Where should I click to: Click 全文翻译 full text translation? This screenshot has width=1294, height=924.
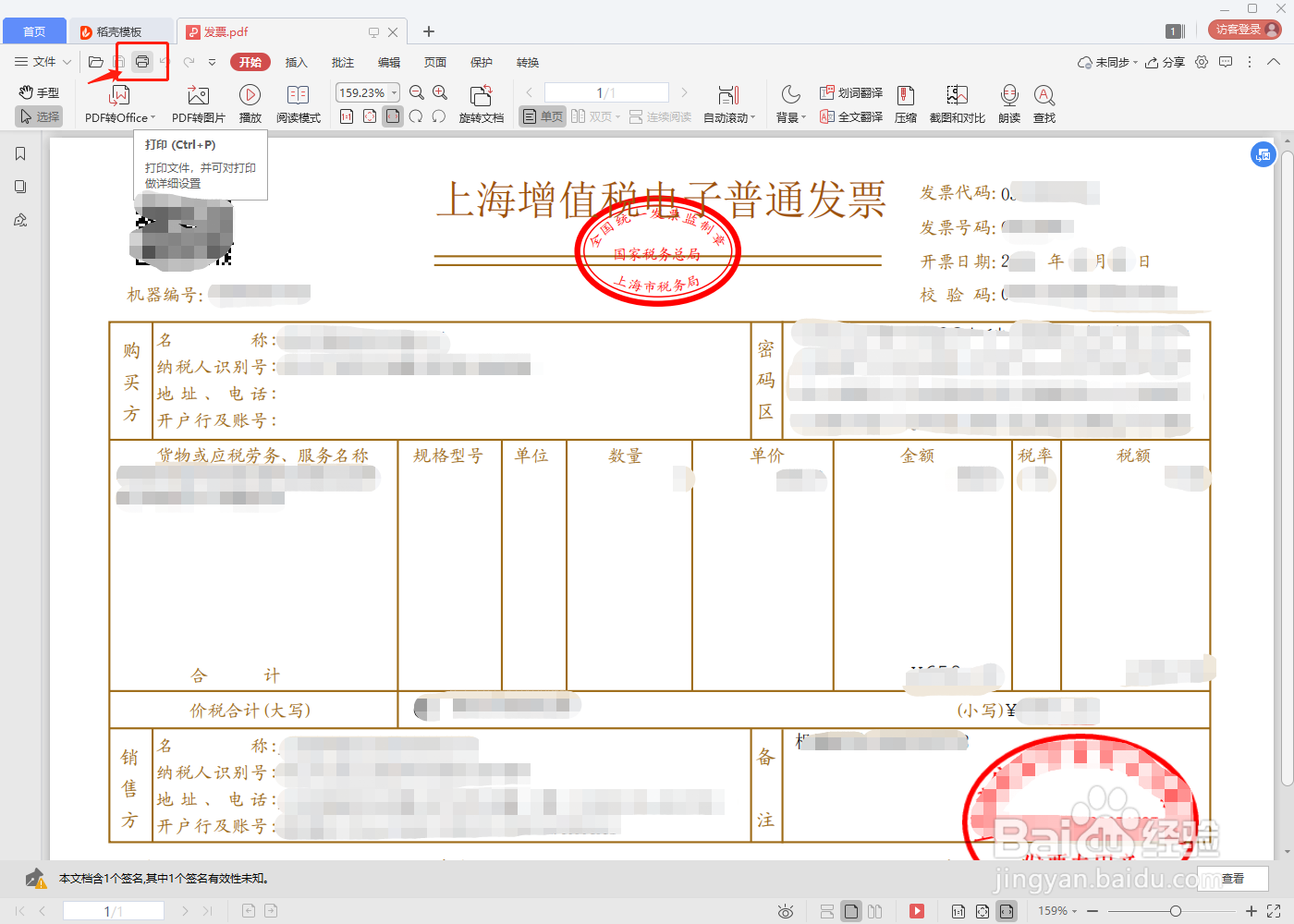[x=851, y=116]
